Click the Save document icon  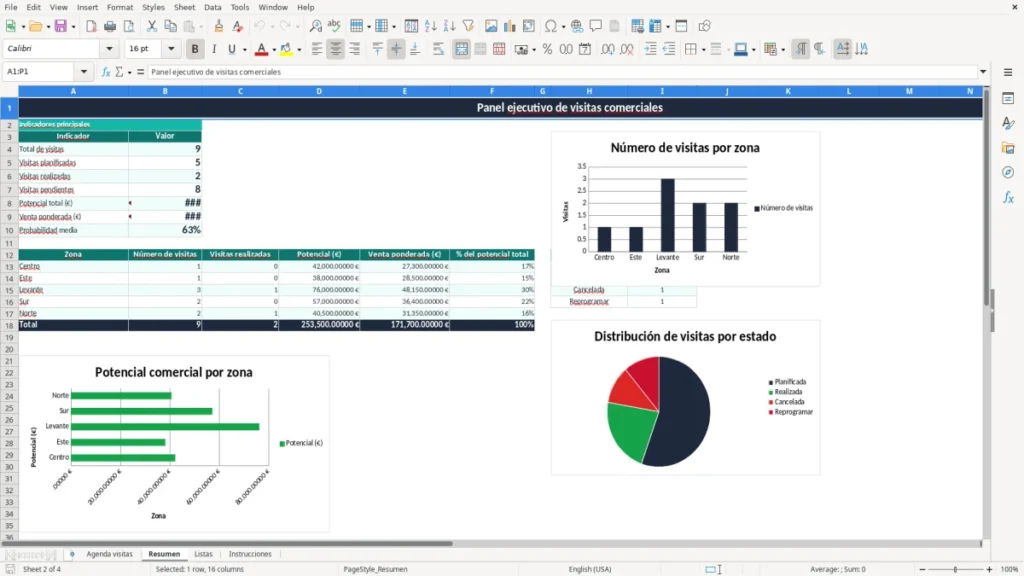click(61, 26)
